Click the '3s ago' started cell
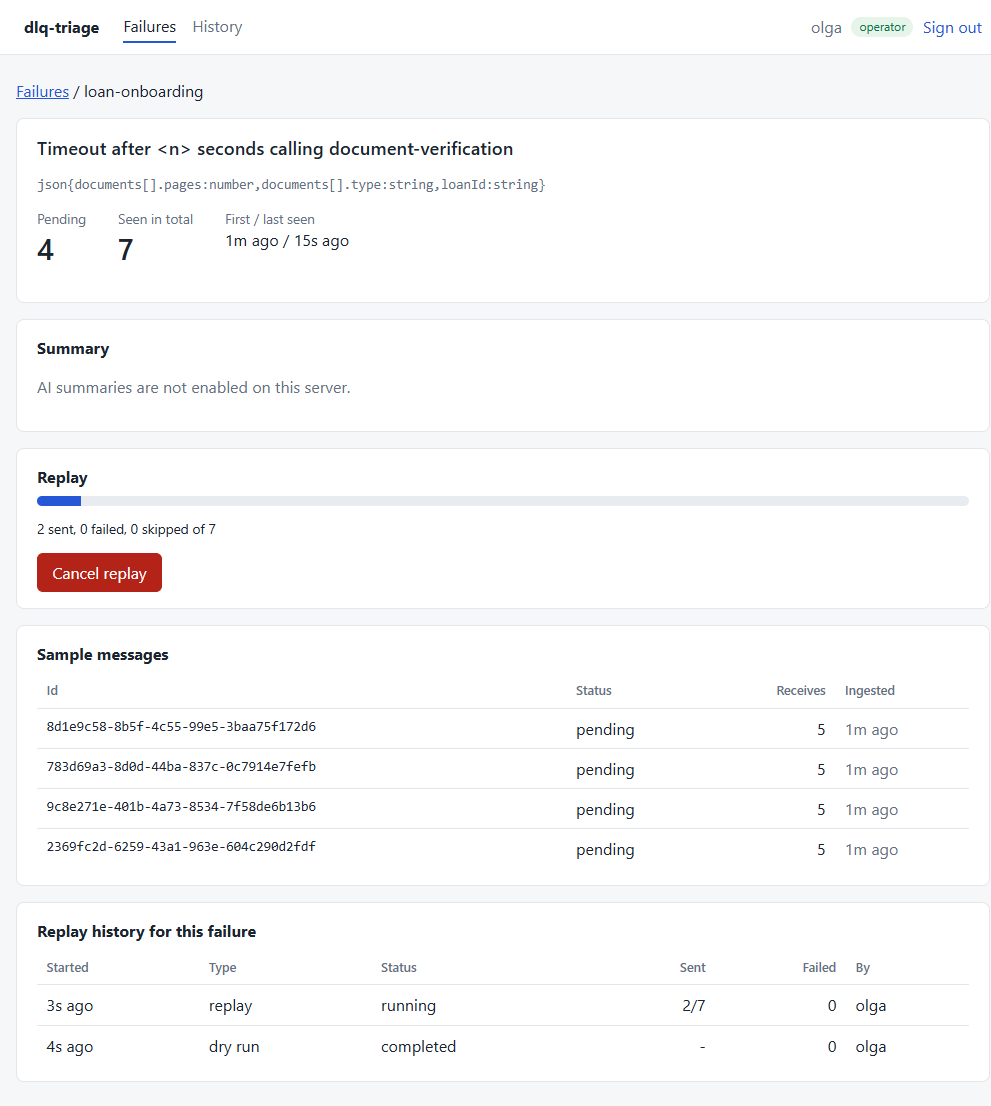This screenshot has width=991, height=1106. (70, 1006)
